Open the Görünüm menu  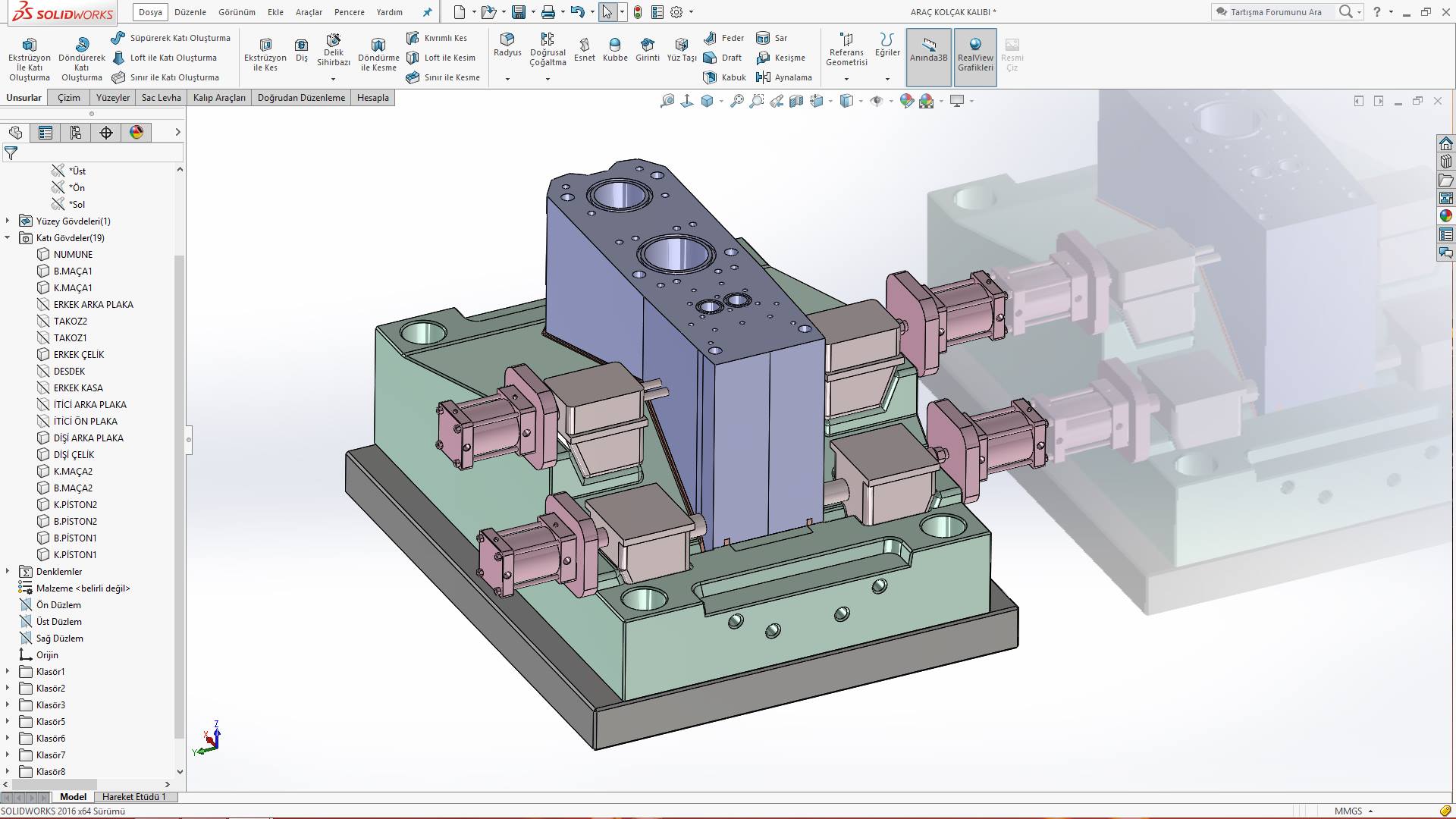coord(237,12)
